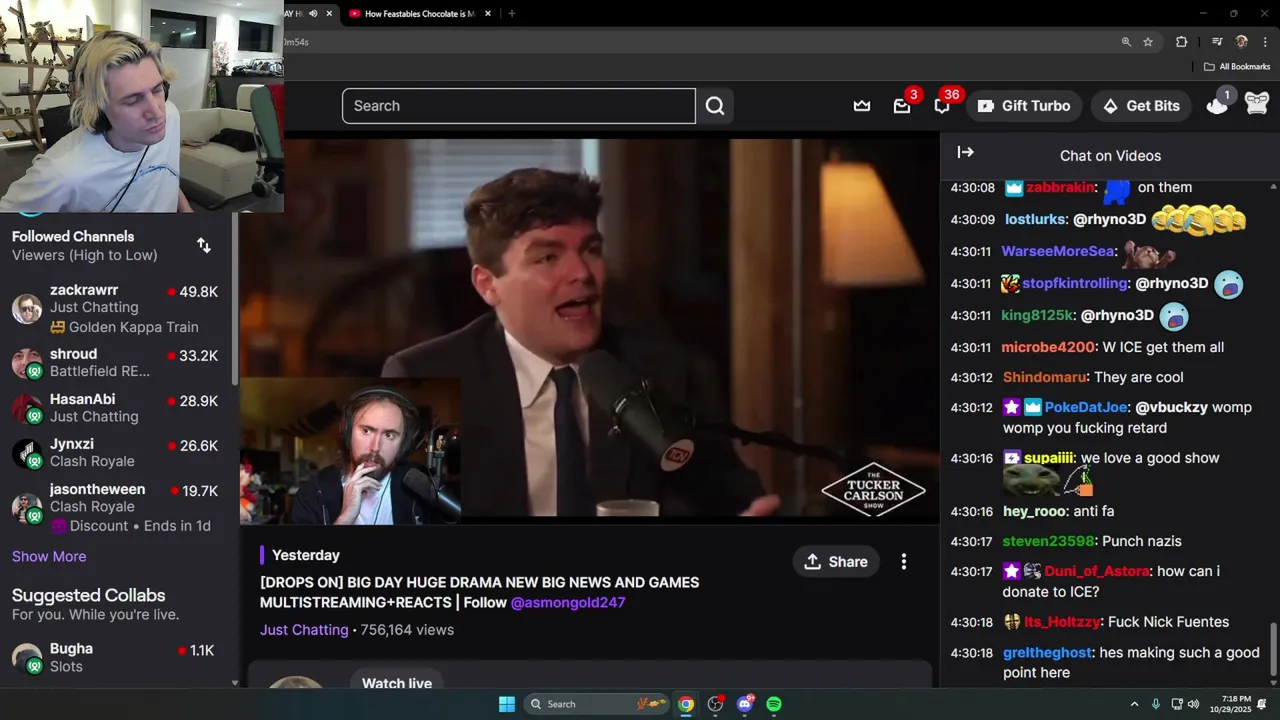Open HasanAbi channel in followed list
The image size is (1280, 720).
click(119, 408)
